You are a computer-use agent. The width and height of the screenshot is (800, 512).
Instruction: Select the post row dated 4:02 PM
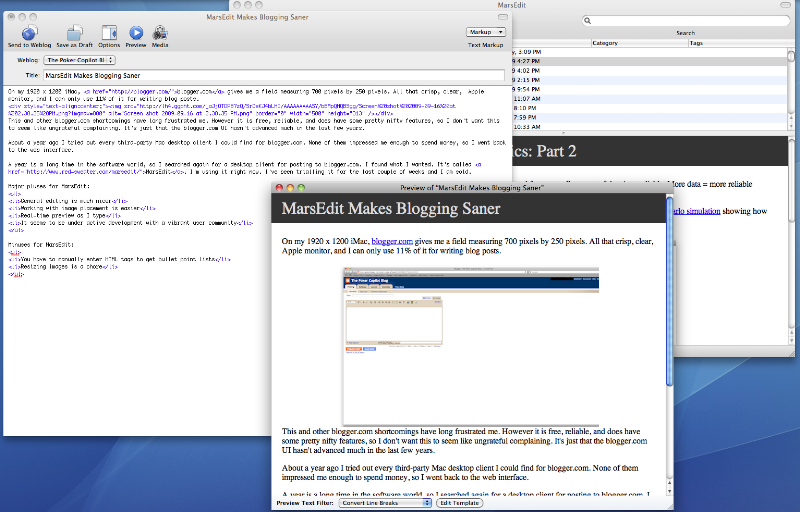(x=649, y=71)
